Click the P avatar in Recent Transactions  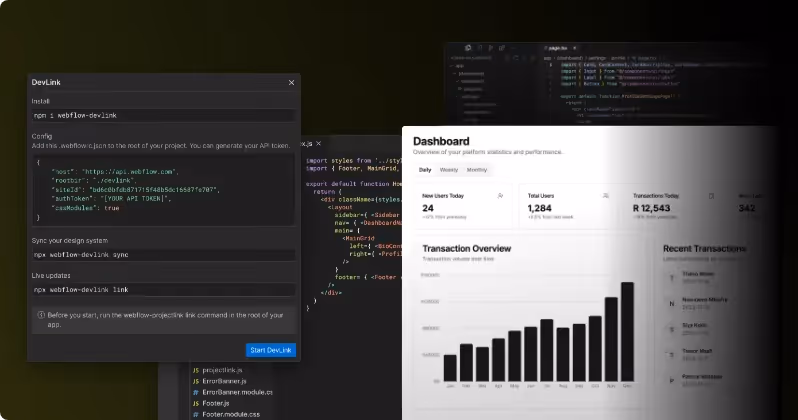tap(672, 380)
